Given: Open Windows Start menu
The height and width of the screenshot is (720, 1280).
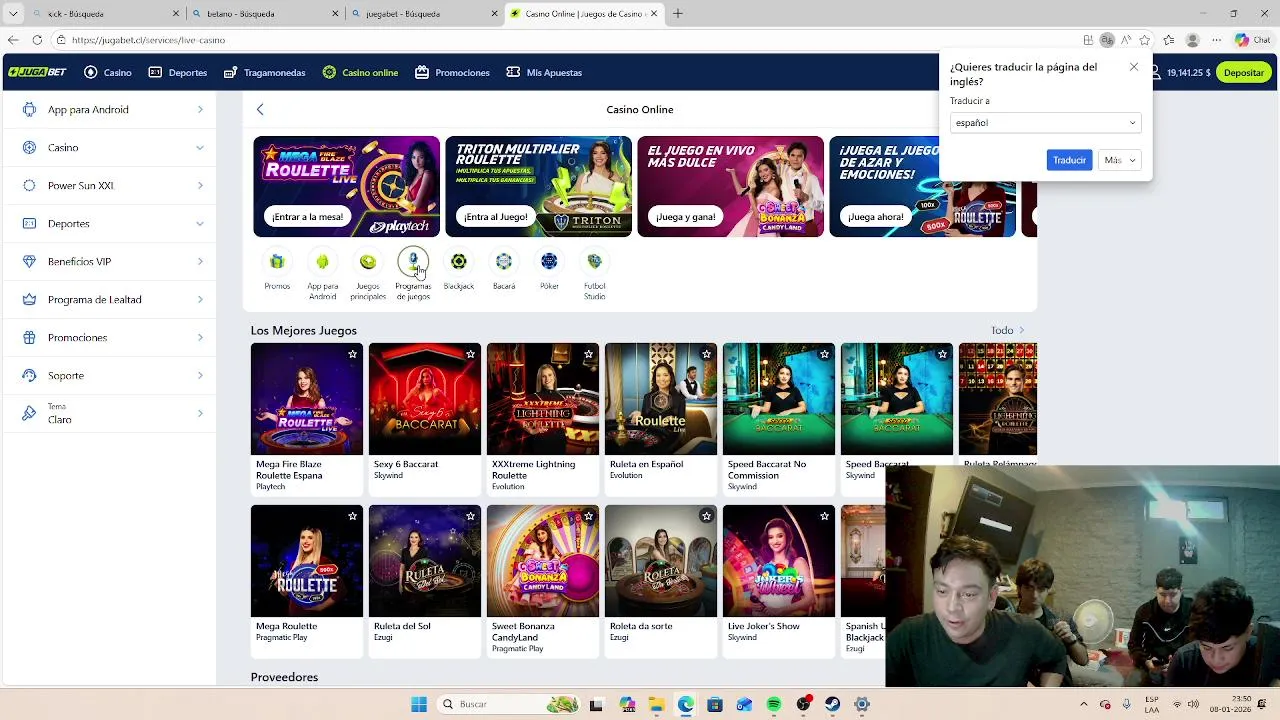Looking at the screenshot, I should pos(419,704).
